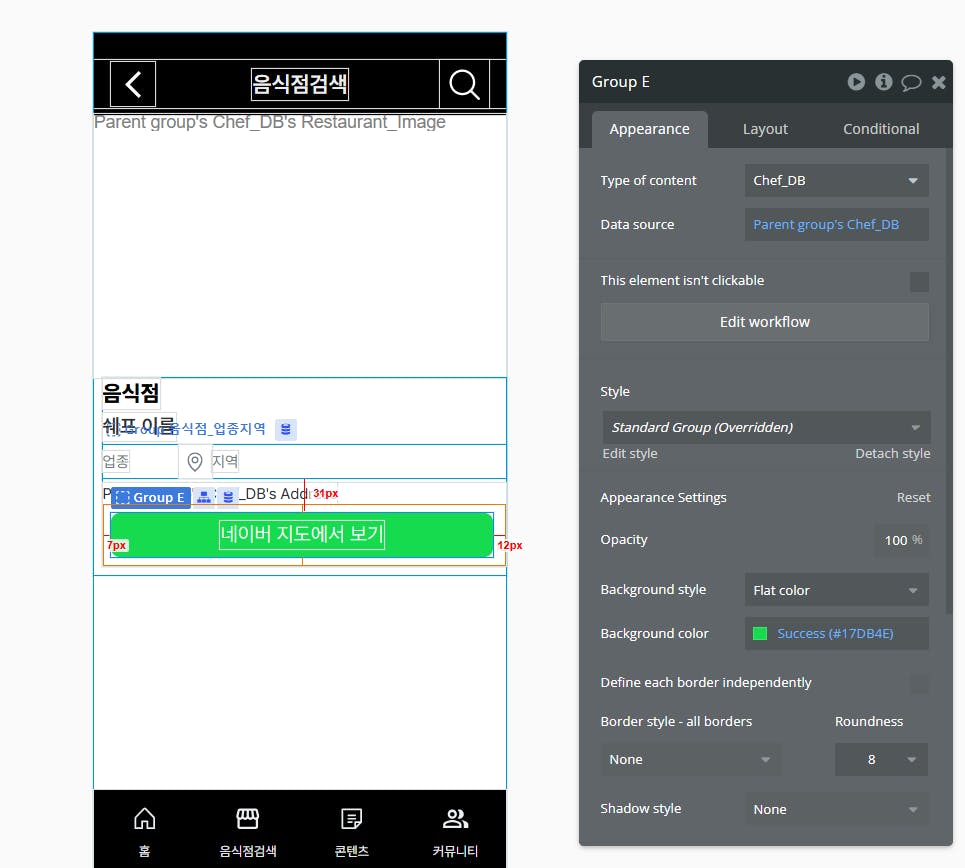
Task: Open Border style all borders dropdown
Action: pos(691,759)
